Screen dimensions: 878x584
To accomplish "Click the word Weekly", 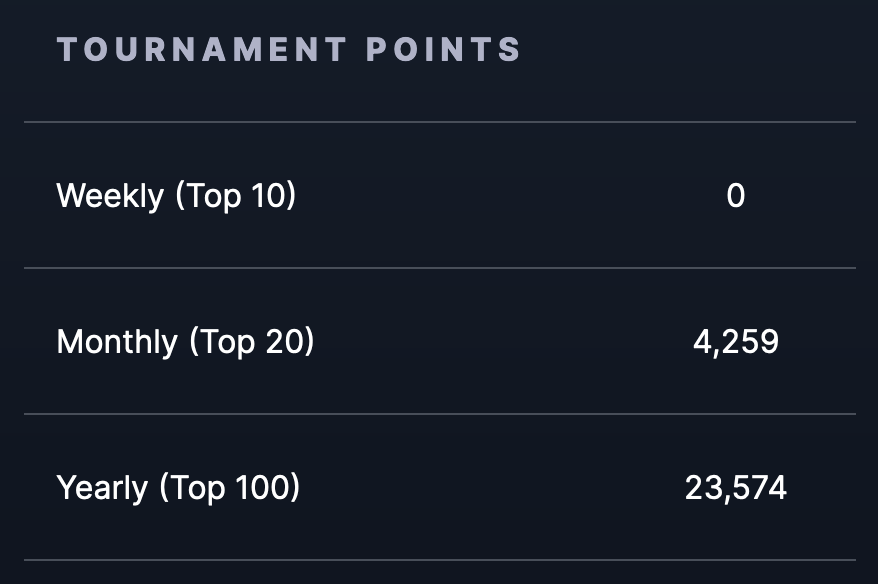I will point(110,196).
